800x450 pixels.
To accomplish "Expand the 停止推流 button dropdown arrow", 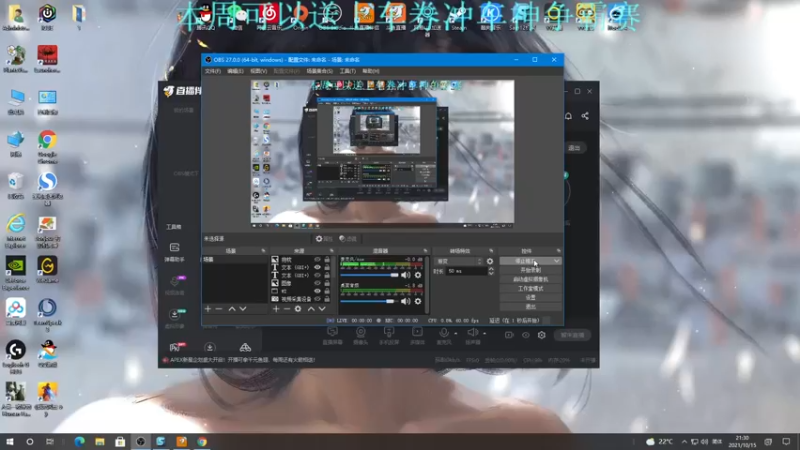I will point(556,261).
